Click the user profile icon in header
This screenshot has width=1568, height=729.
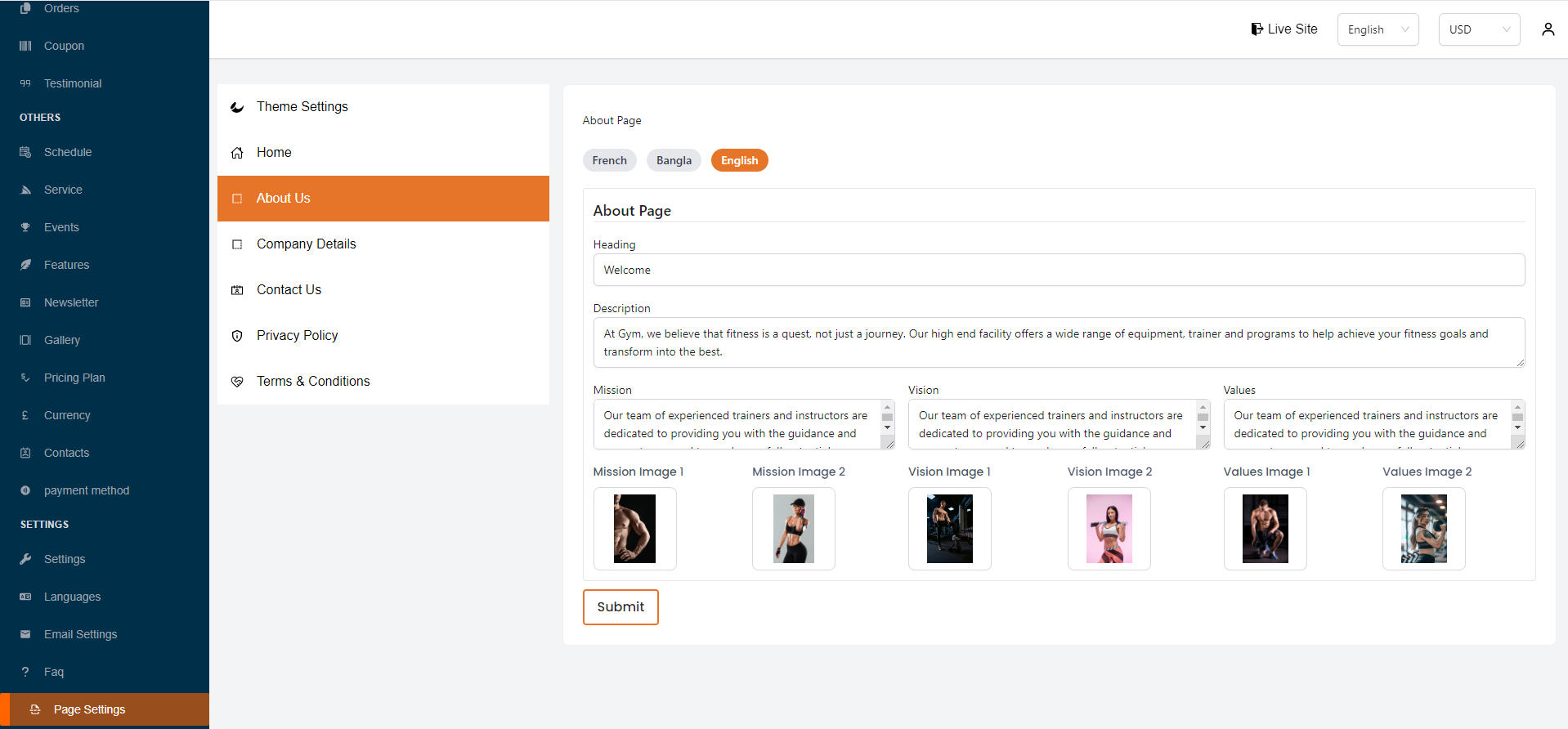tap(1548, 29)
